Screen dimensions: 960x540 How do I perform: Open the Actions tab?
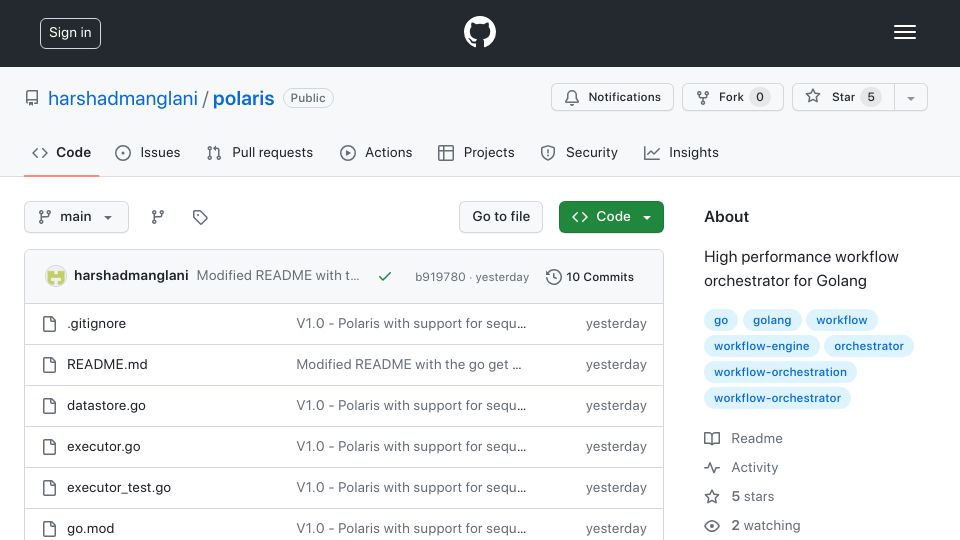(376, 152)
